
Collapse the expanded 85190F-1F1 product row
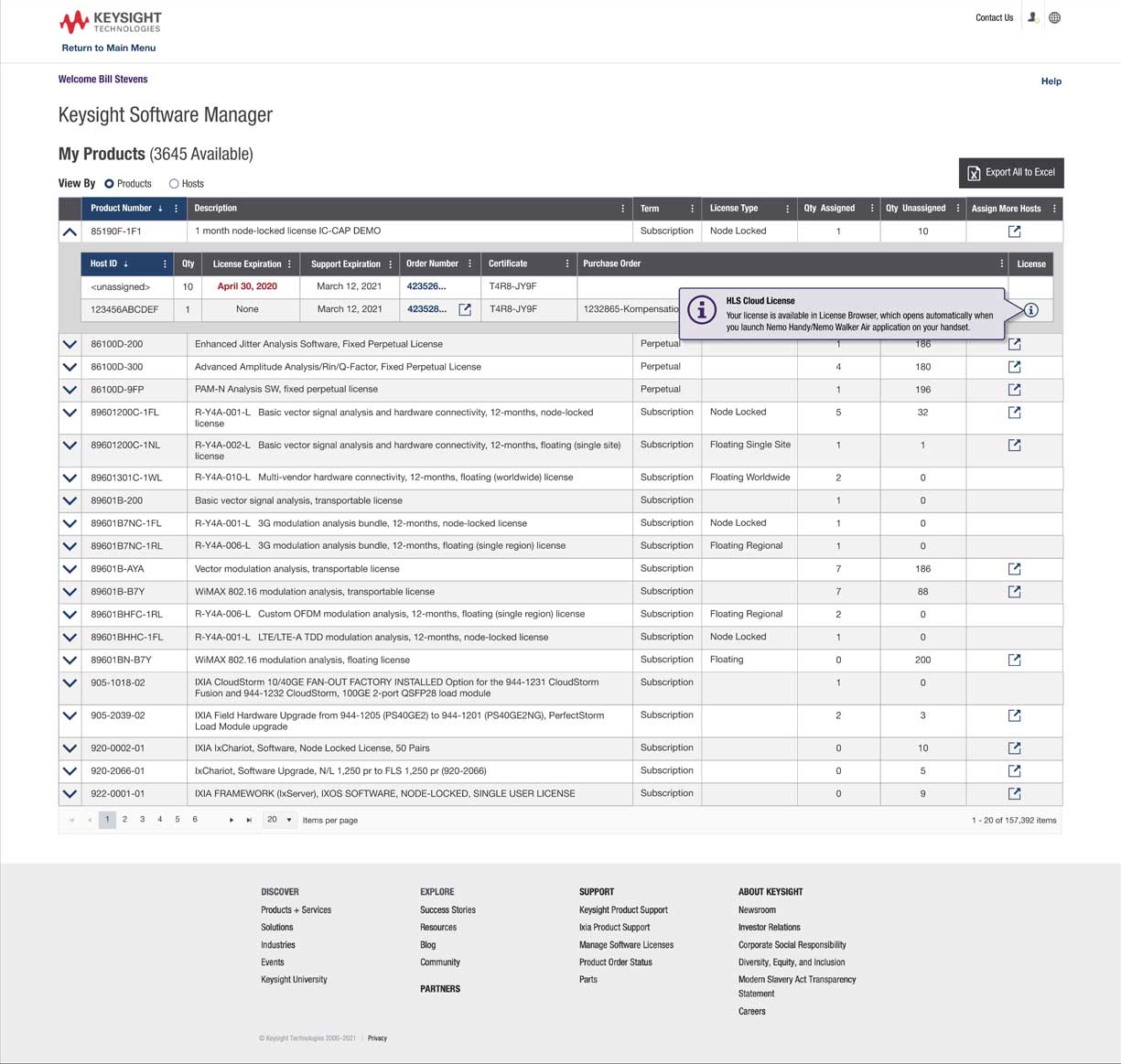(x=70, y=231)
